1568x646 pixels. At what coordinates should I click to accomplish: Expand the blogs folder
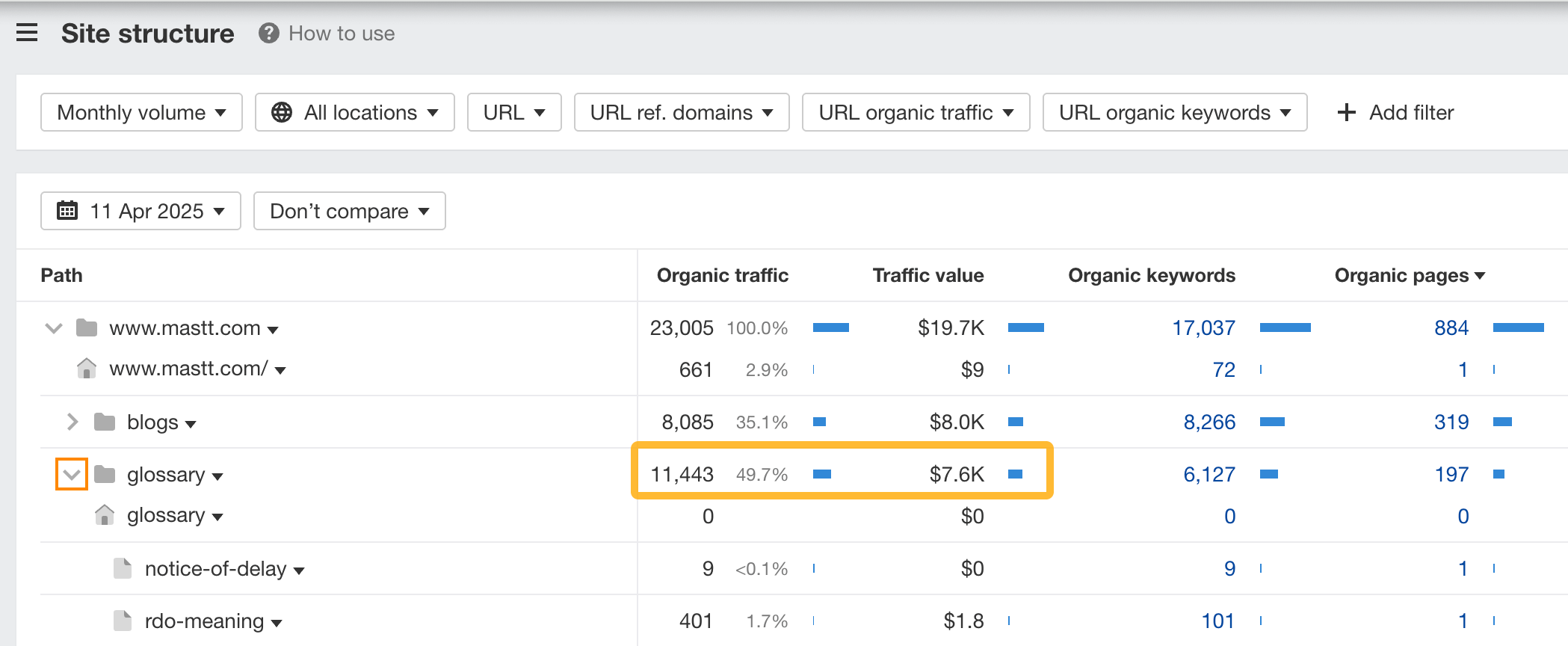(x=72, y=422)
